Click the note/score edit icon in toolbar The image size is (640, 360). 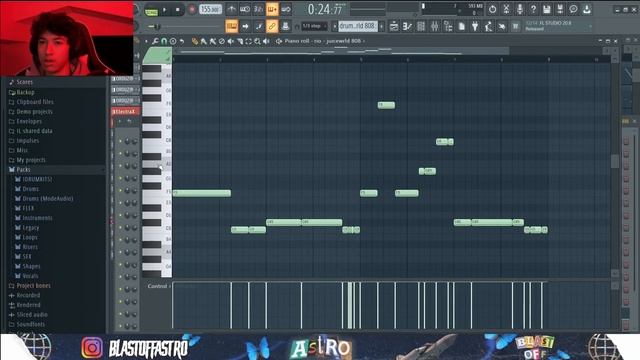[259, 27]
